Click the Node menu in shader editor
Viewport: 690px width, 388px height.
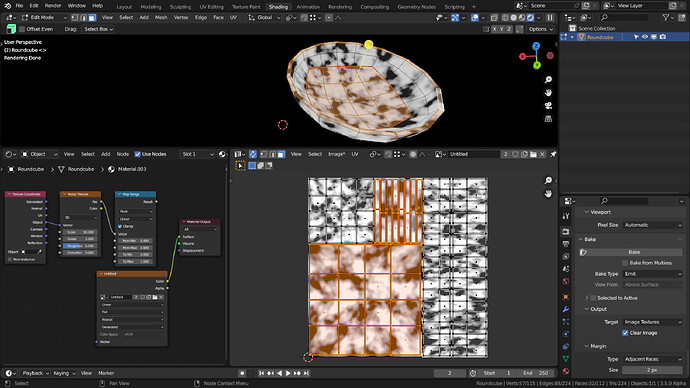point(122,154)
